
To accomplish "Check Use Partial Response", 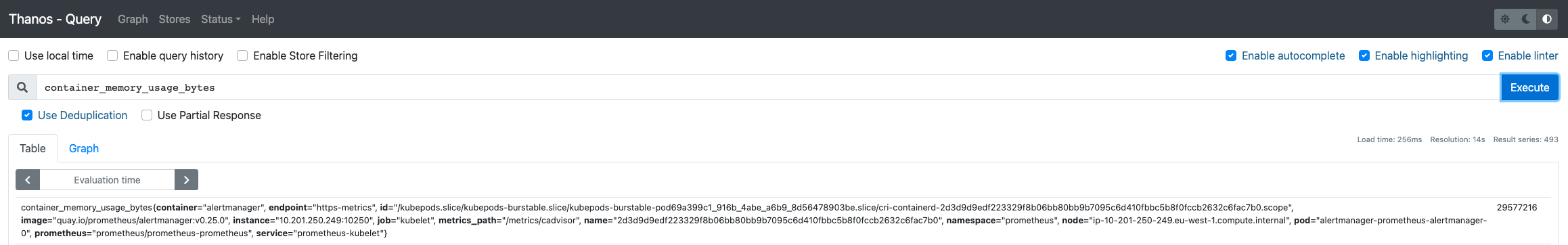I will pos(147,115).
